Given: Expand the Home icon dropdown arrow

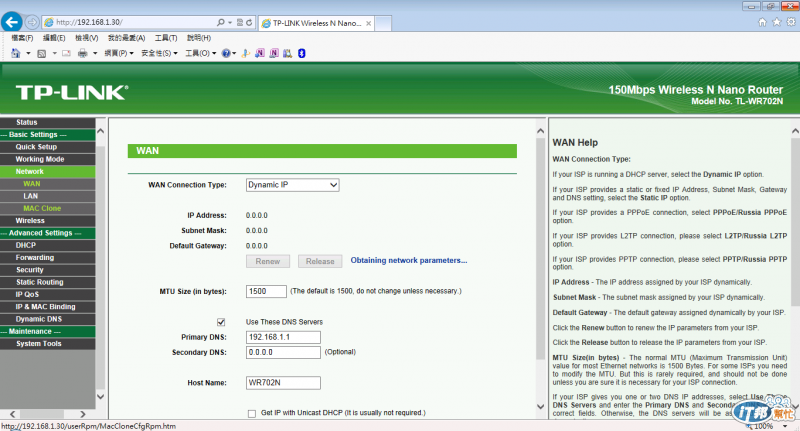Looking at the screenshot, I should tap(28, 53).
